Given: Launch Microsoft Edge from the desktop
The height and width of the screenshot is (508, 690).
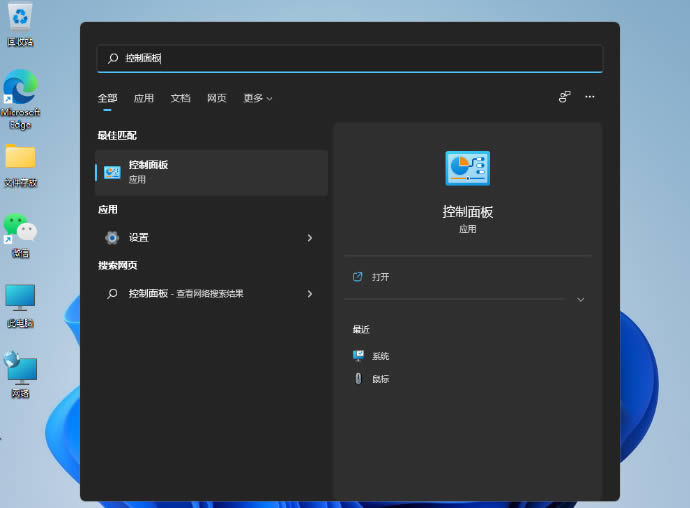Looking at the screenshot, I should pos(20,88).
